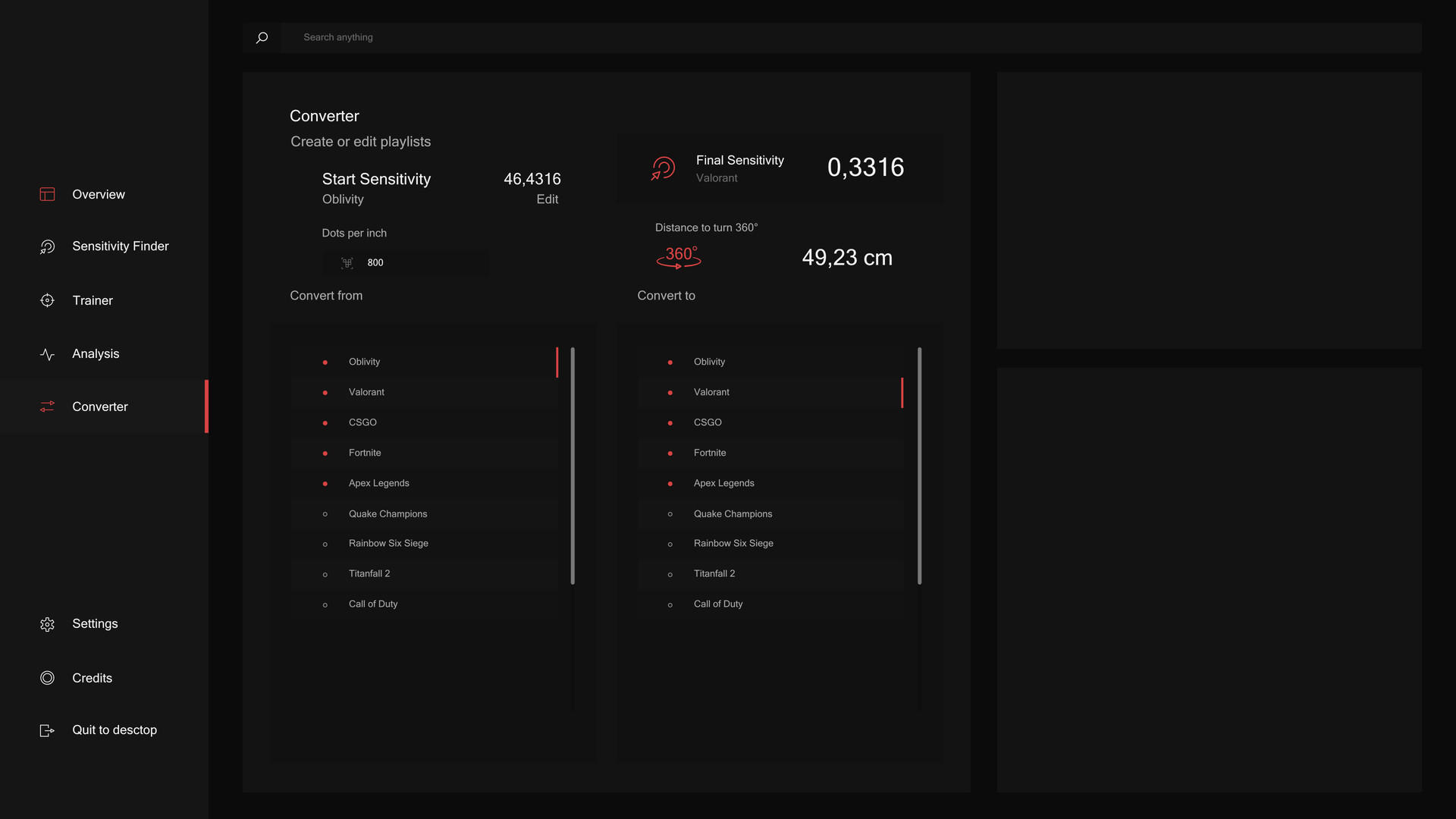
Task: Click the search magnifier icon
Action: (262, 37)
